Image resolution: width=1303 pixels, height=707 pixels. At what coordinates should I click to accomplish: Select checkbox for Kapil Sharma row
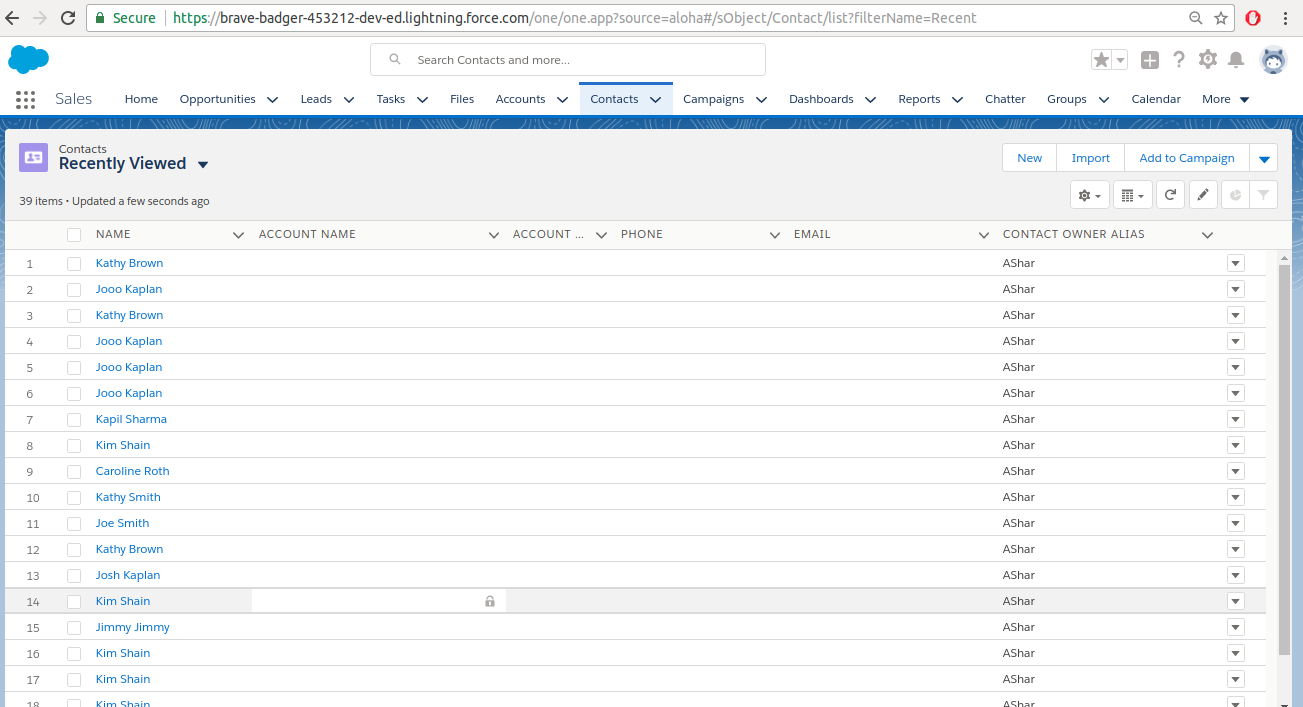pos(74,419)
